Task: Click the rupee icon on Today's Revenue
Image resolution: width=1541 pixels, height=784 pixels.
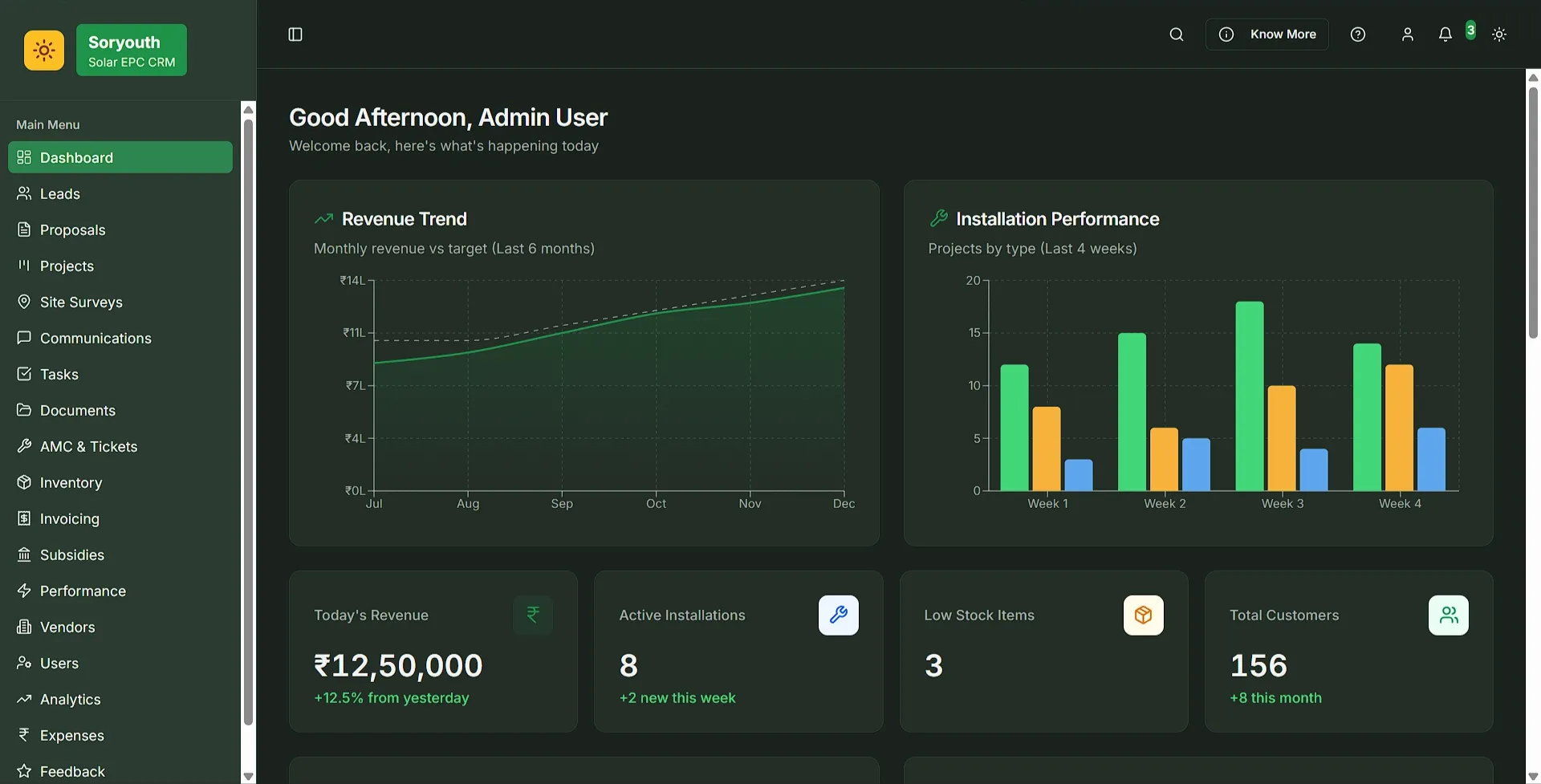Action: (533, 615)
